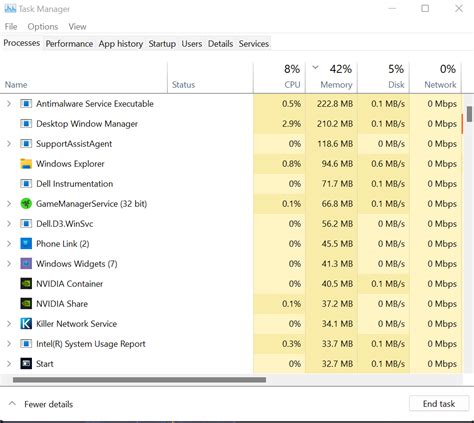Click the Phone Link app icon
The width and height of the screenshot is (474, 423).
[x=26, y=244]
